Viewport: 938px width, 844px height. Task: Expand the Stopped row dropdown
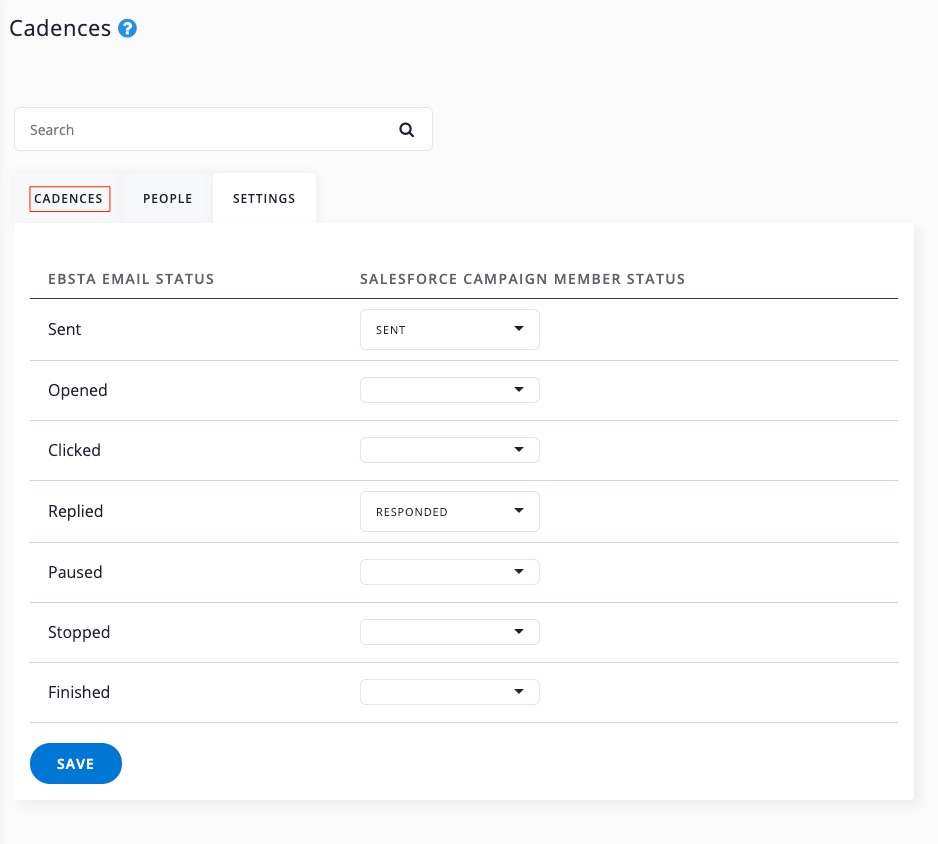click(449, 632)
